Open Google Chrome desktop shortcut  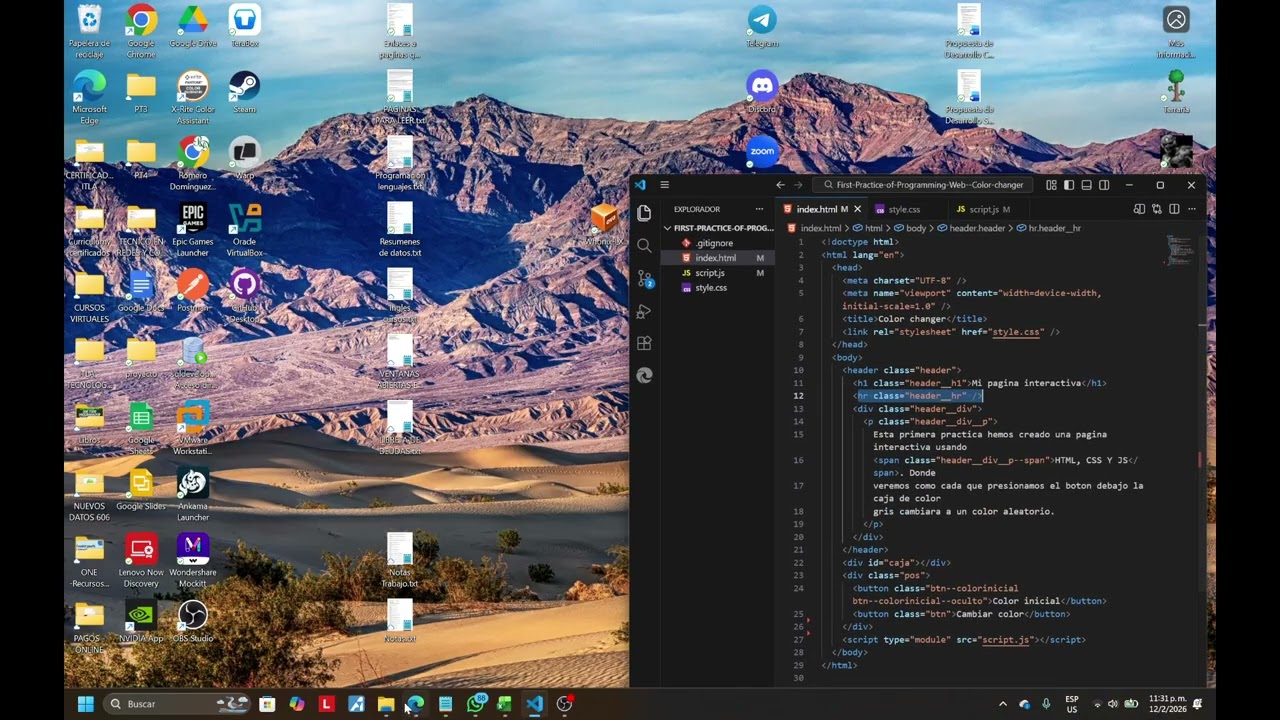pos(141,31)
